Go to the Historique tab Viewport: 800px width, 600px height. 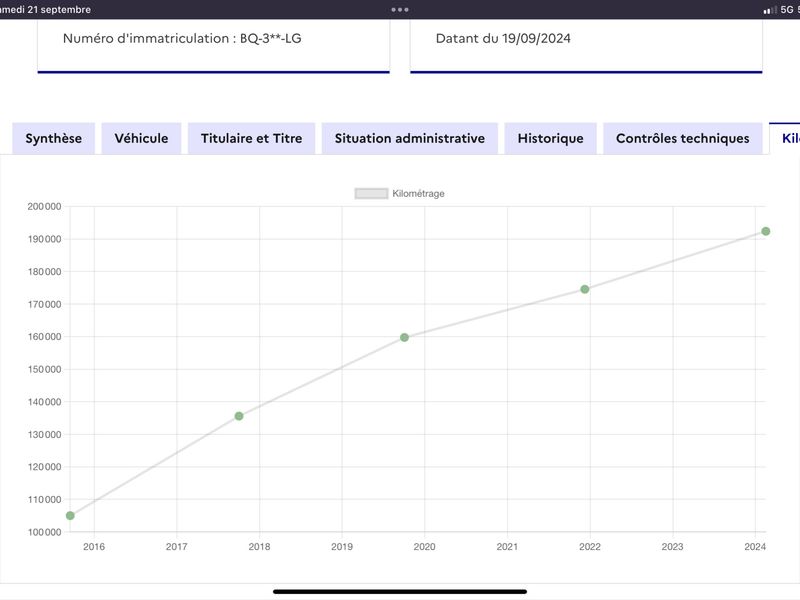pos(551,138)
